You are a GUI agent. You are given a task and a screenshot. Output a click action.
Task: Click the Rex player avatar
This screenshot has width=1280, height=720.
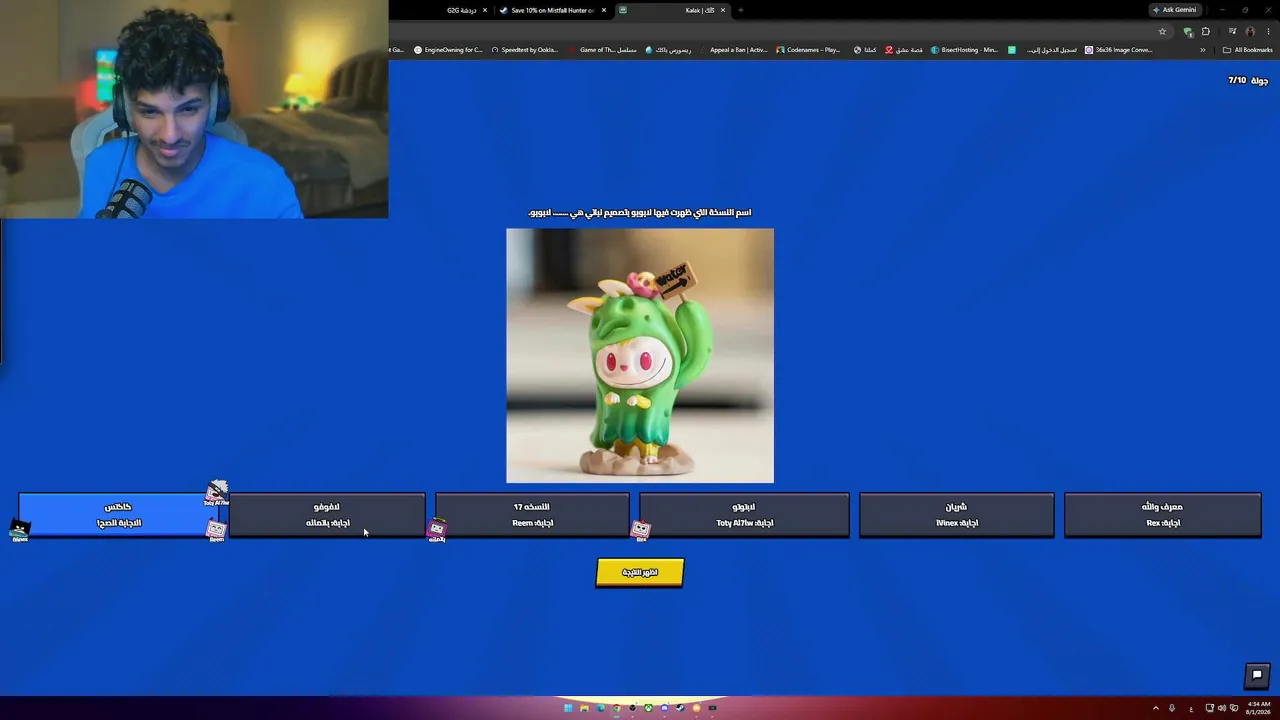click(641, 531)
